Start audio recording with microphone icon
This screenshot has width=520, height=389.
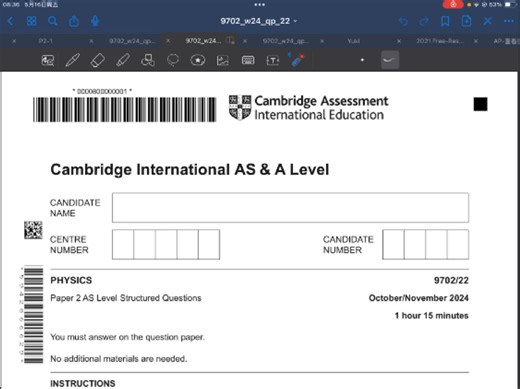pyautogui.click(x=95, y=21)
